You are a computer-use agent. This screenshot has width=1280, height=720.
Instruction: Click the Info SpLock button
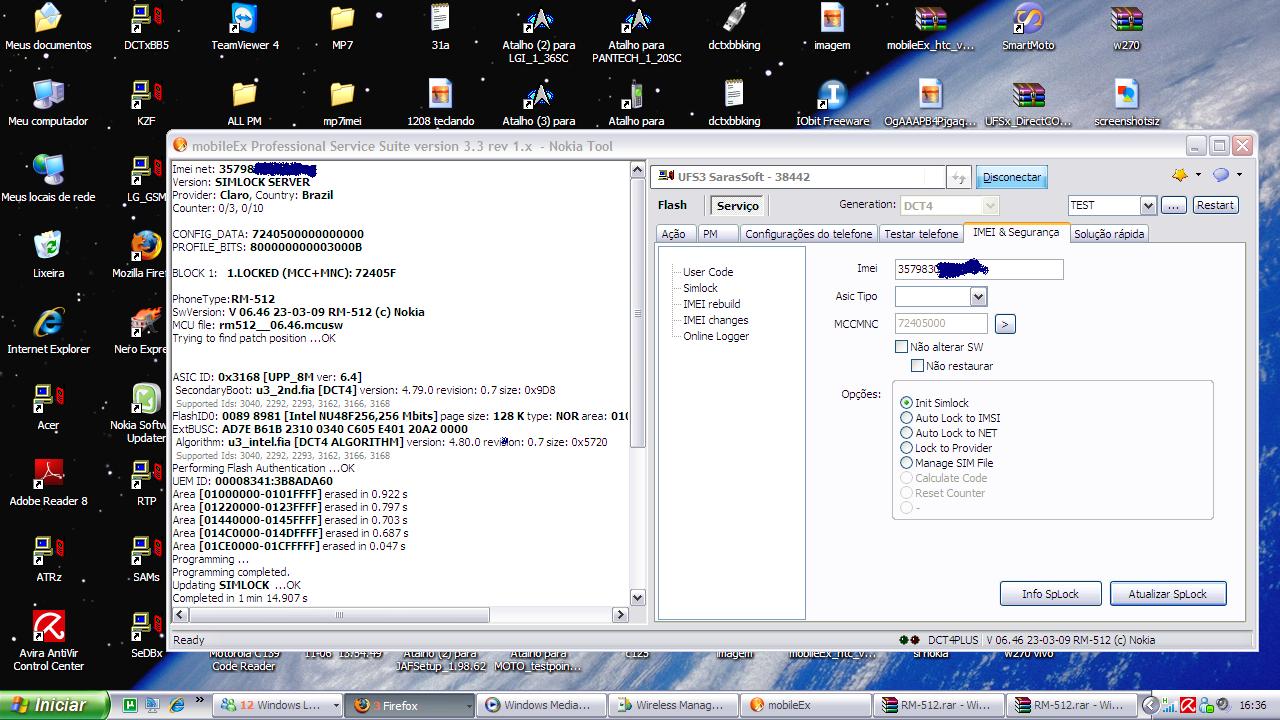click(x=1051, y=594)
